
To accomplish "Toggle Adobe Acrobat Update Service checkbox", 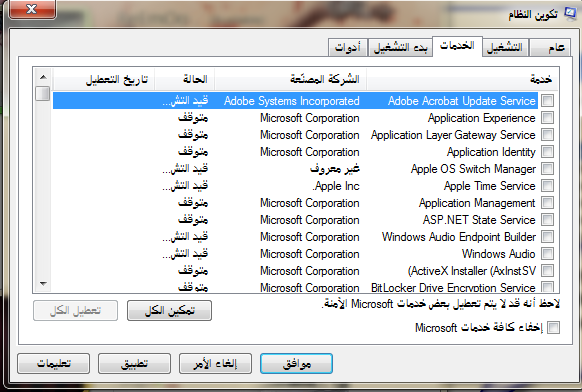I will (547, 101).
